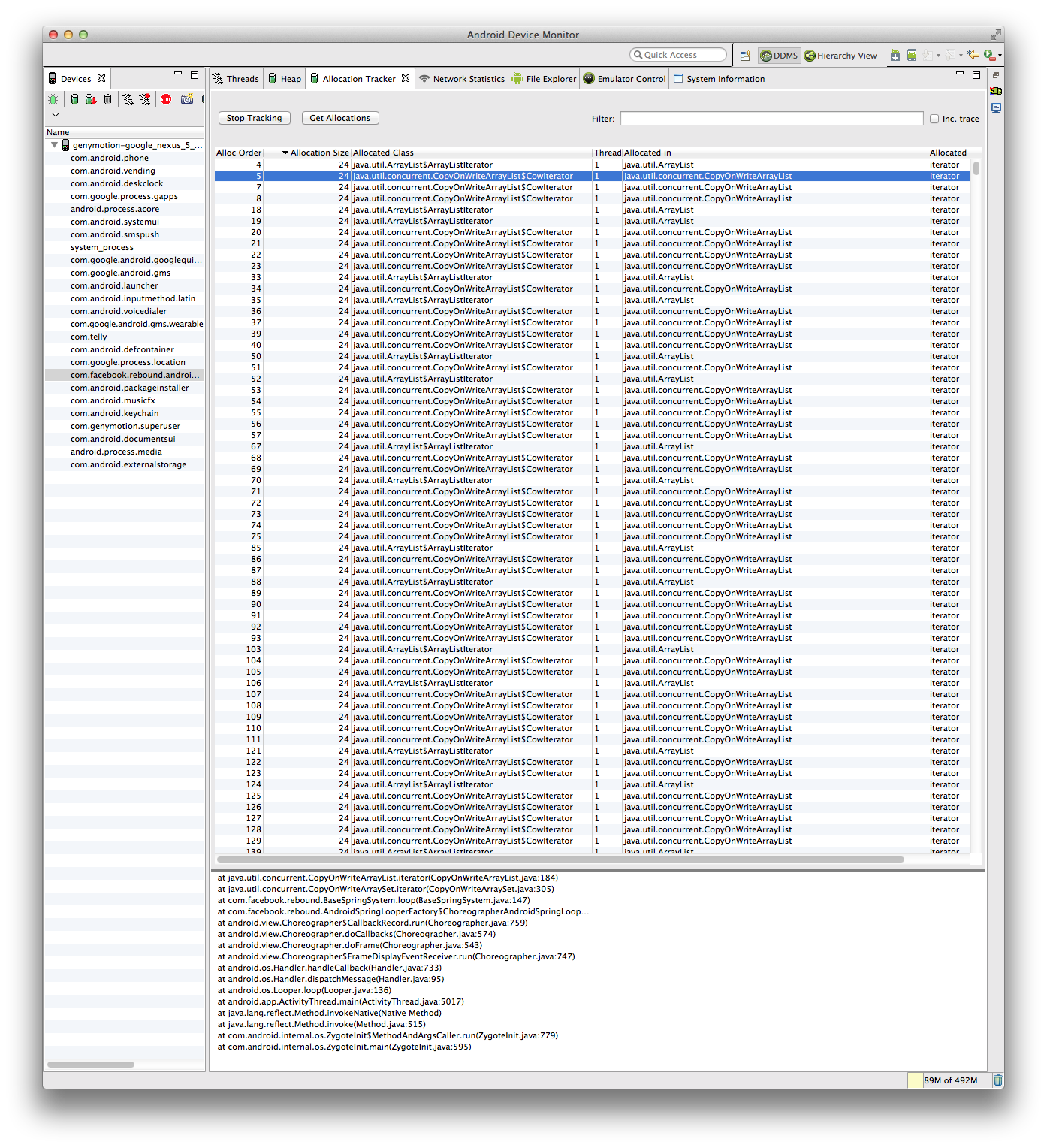Click the allocation table vertical scrollbar thumb

976,167
